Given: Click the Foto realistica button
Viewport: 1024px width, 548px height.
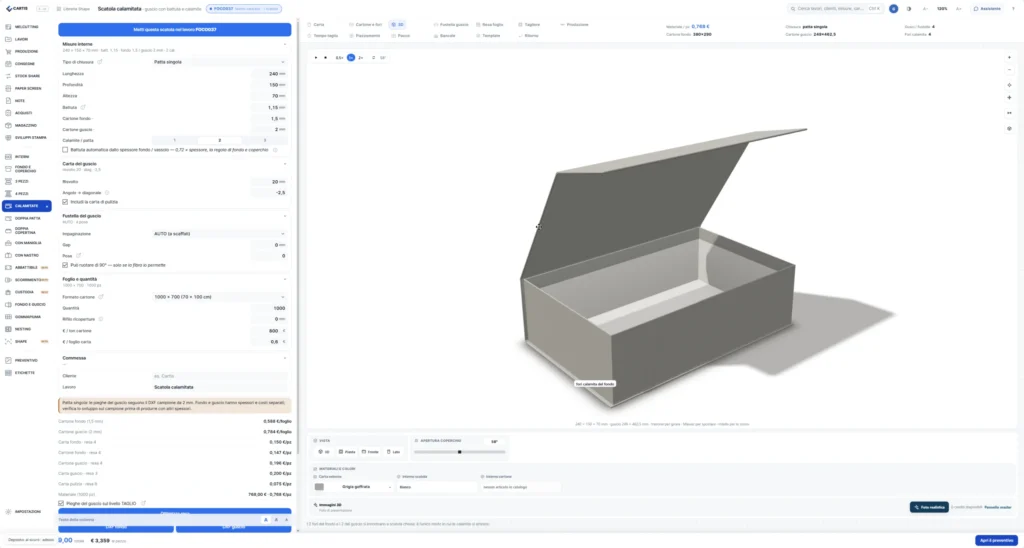Looking at the screenshot, I should click(x=929, y=507).
